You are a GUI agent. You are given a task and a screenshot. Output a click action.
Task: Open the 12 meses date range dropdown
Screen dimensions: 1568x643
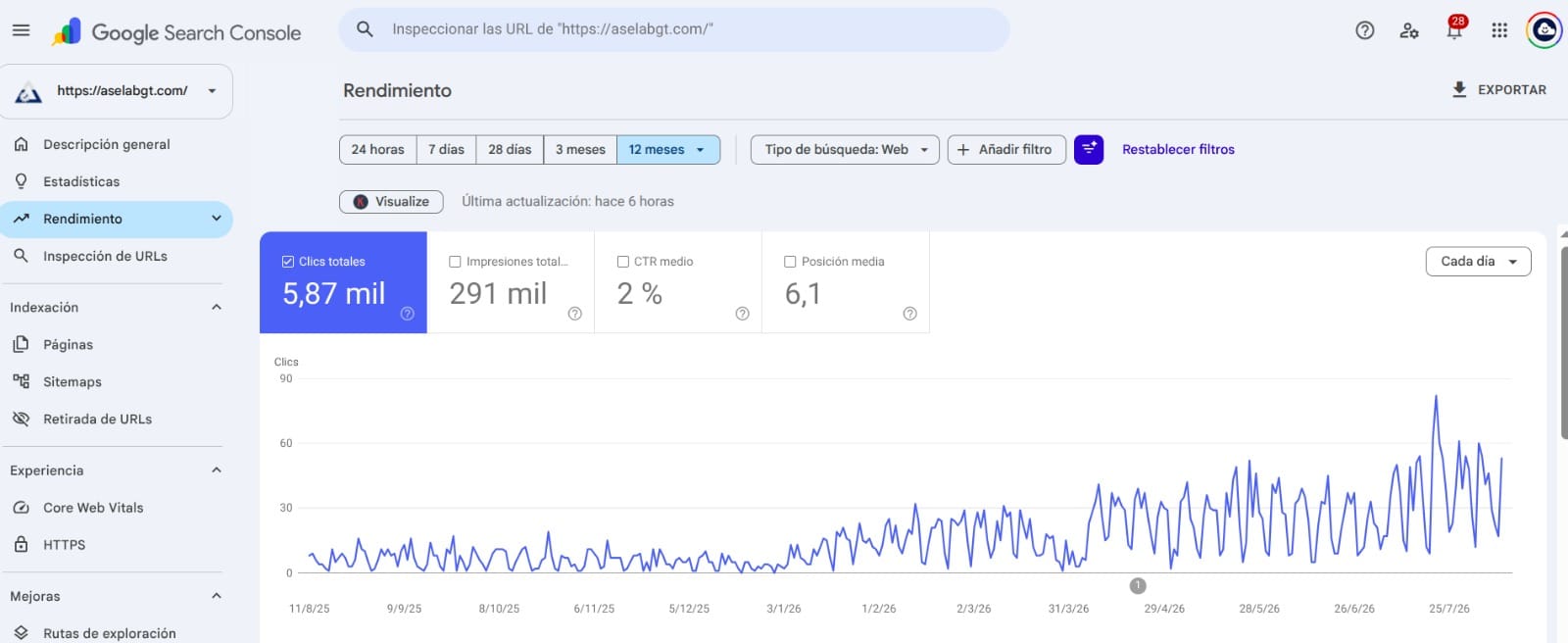click(668, 149)
